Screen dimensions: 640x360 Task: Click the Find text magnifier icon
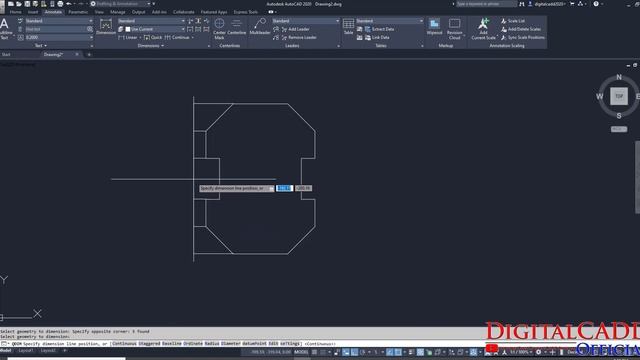click(x=89, y=29)
